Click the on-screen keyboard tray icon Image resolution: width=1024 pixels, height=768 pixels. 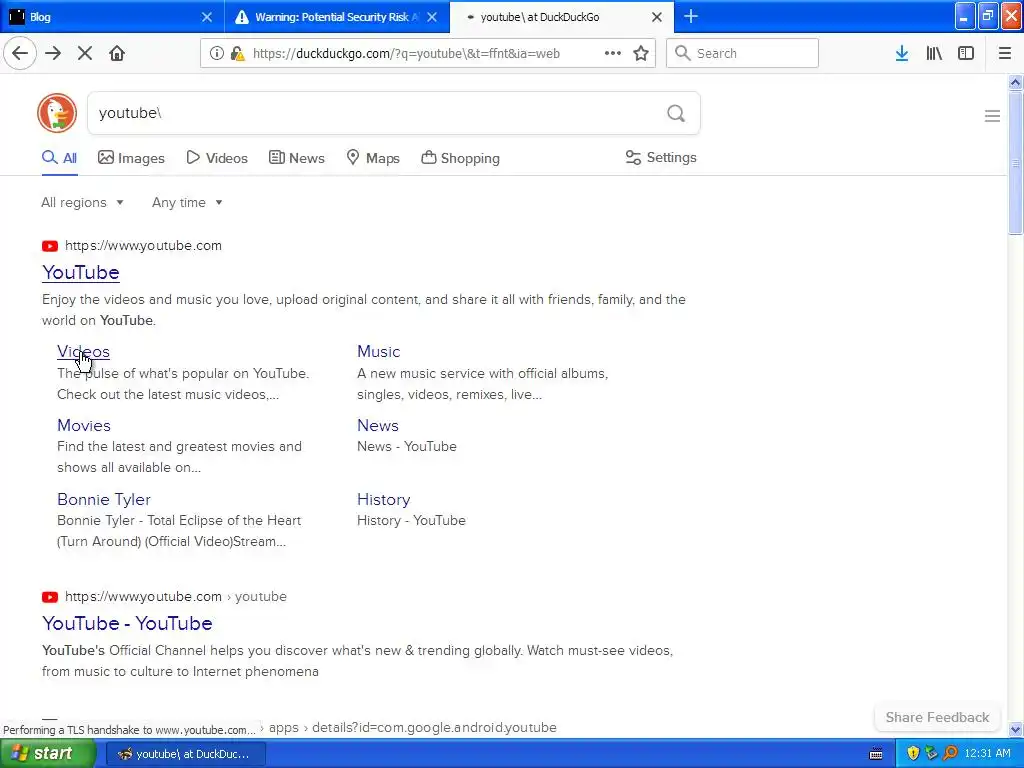click(x=876, y=754)
